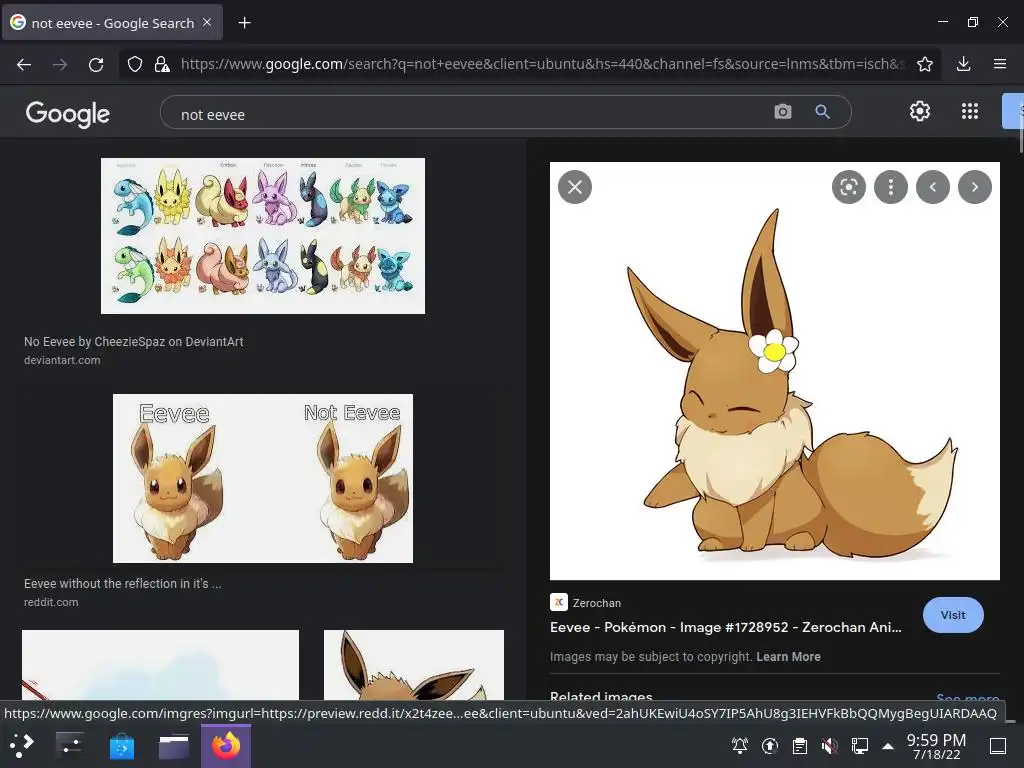1024x768 pixels.
Task: View site security via padlock icon
Action: (162, 64)
